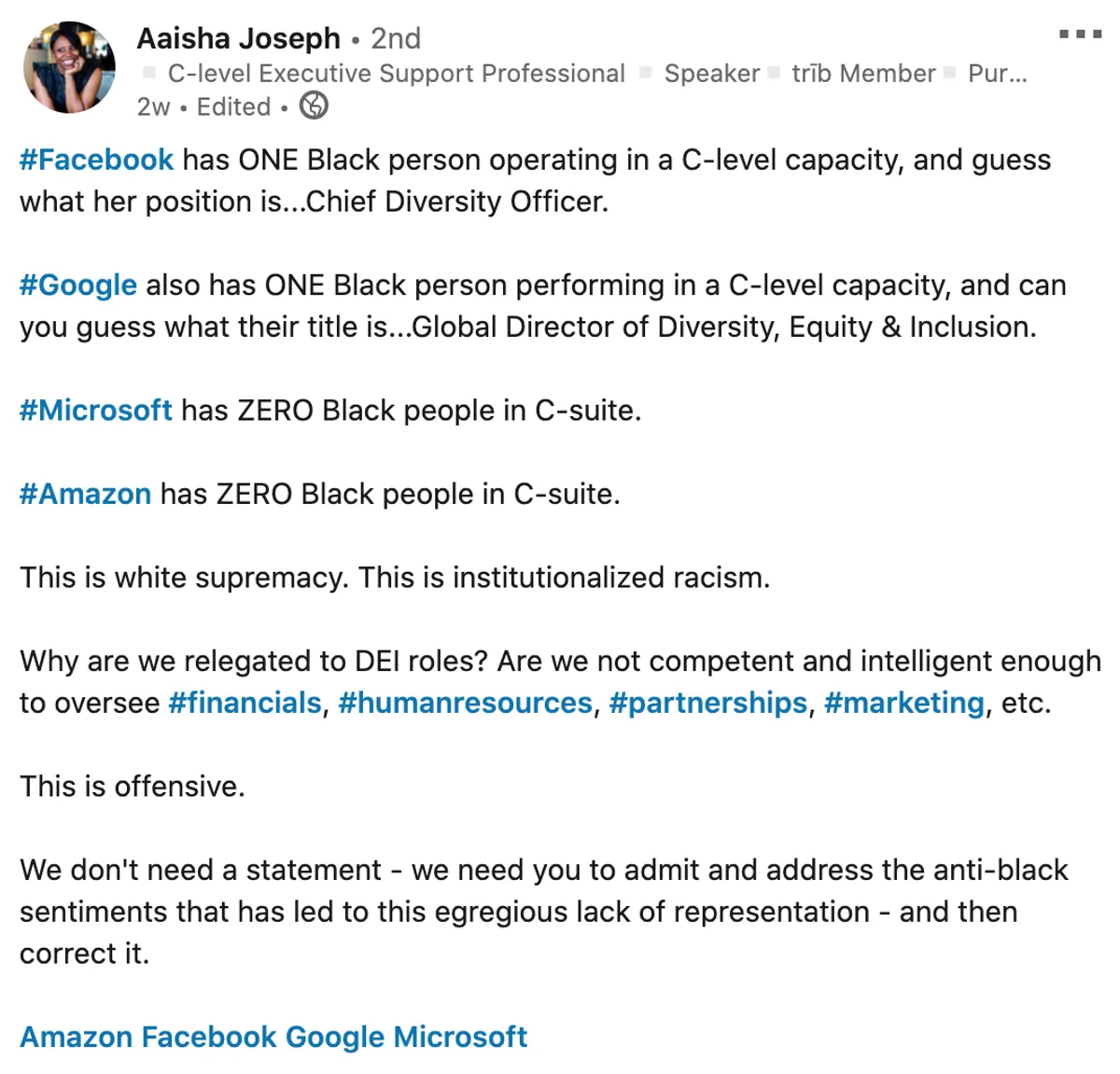The image size is (1120, 1074).
Task: Click the #marketing hashtag
Action: click(x=903, y=703)
